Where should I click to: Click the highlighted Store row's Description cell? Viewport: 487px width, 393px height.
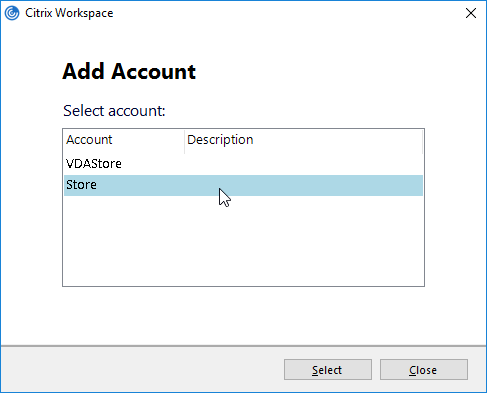pos(303,185)
